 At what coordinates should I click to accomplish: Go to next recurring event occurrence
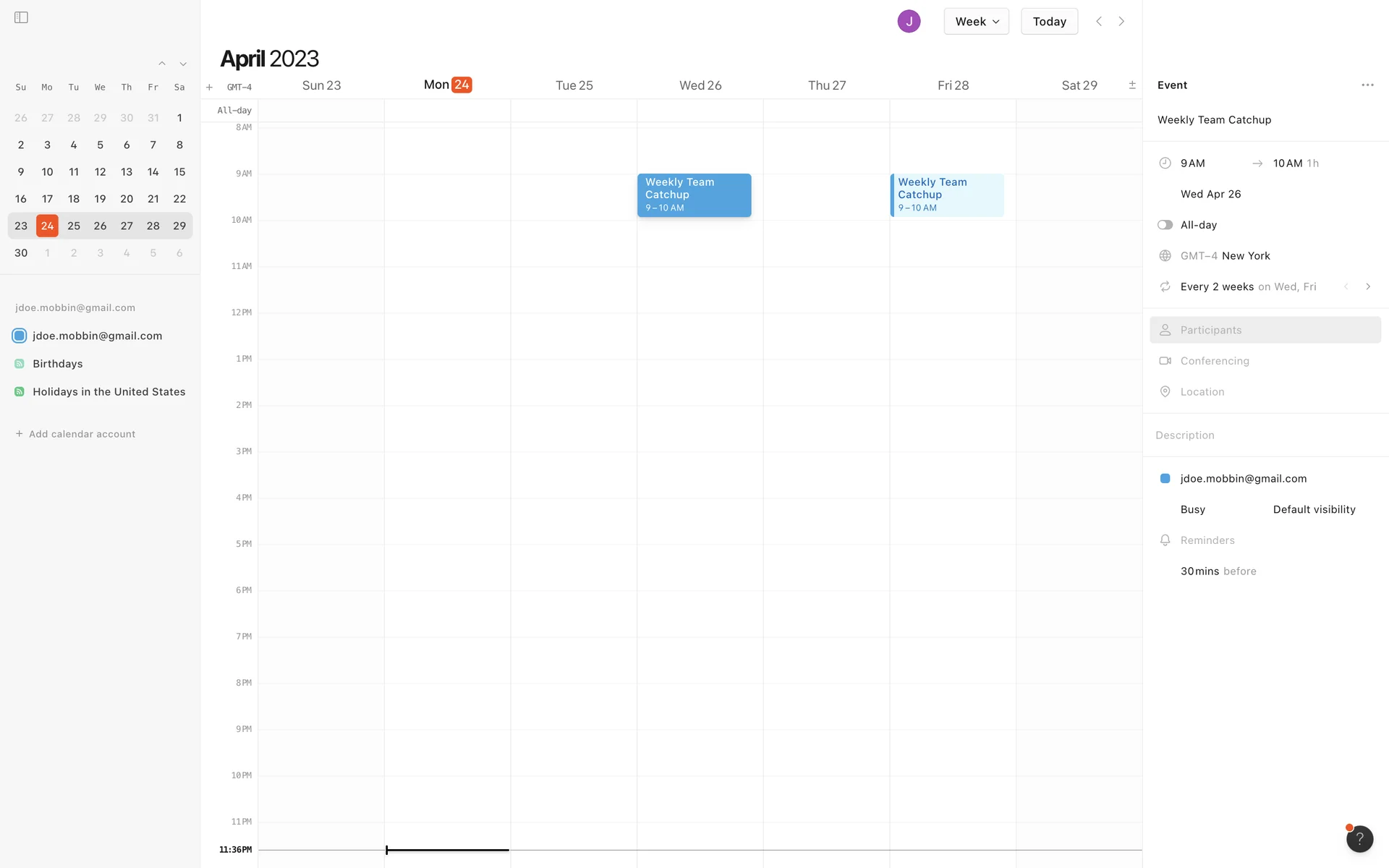pyautogui.click(x=1367, y=287)
